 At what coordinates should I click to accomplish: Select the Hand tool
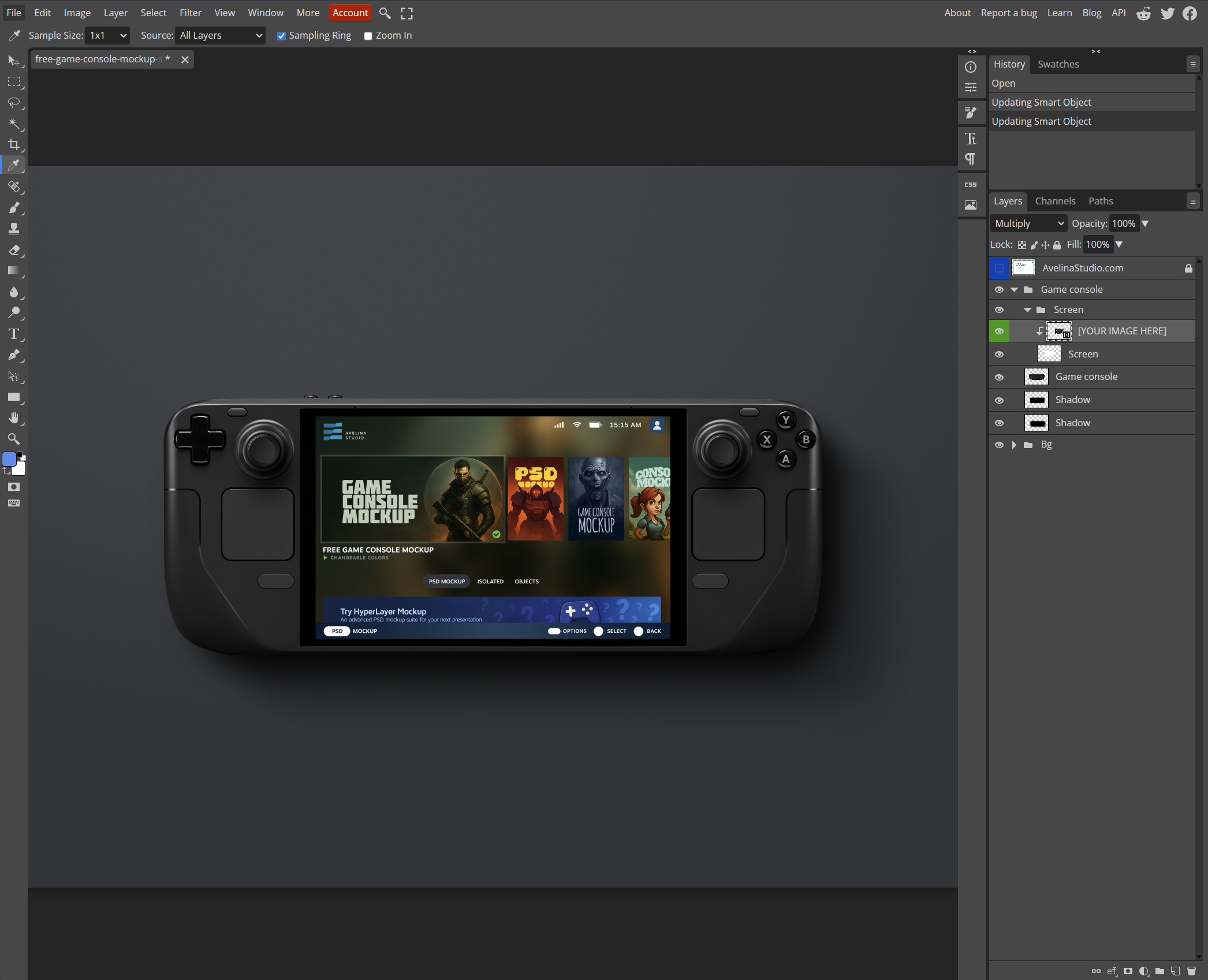click(x=14, y=418)
